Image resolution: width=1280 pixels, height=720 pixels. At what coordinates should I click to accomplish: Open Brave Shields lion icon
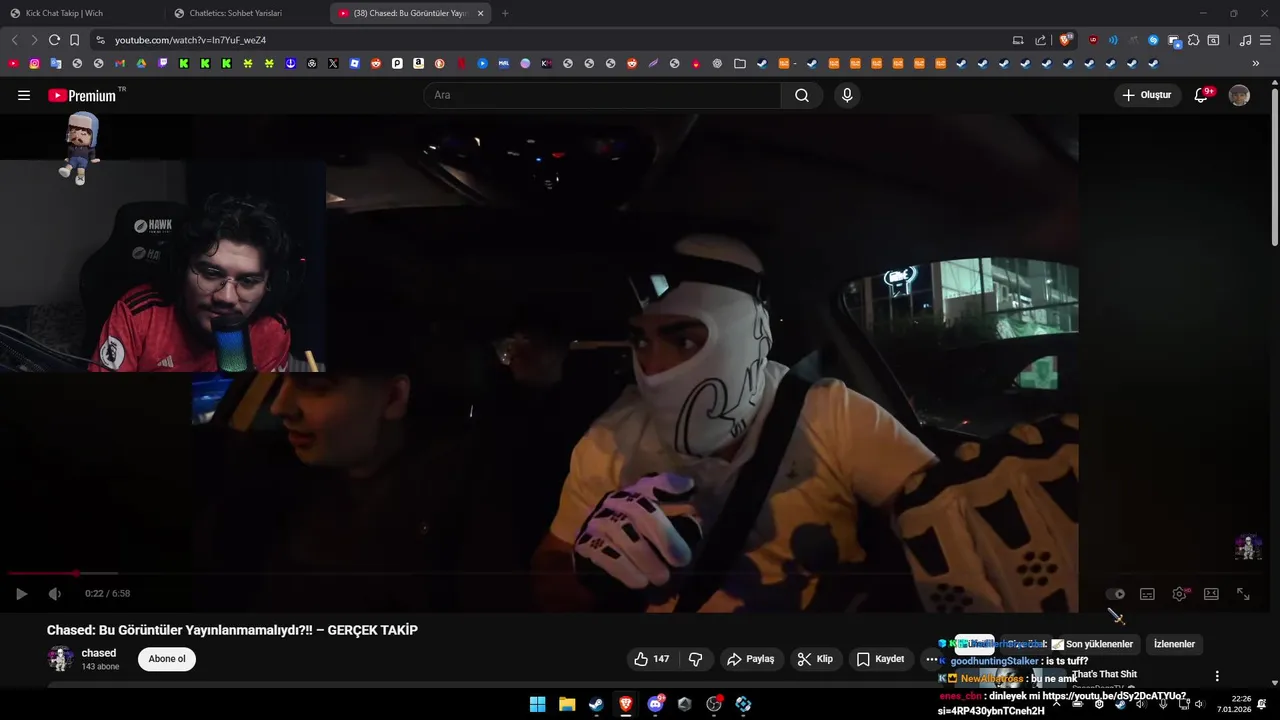[x=1065, y=40]
